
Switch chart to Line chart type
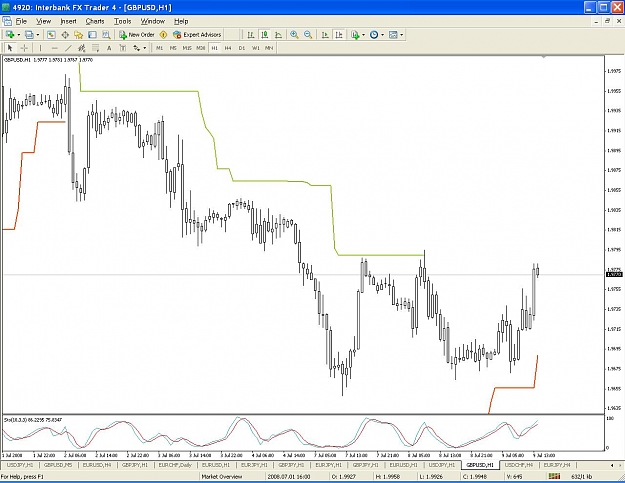pos(278,35)
